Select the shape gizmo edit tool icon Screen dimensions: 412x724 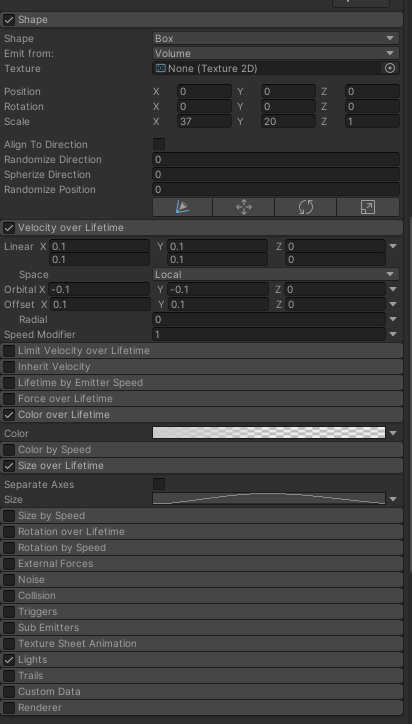click(x=182, y=207)
